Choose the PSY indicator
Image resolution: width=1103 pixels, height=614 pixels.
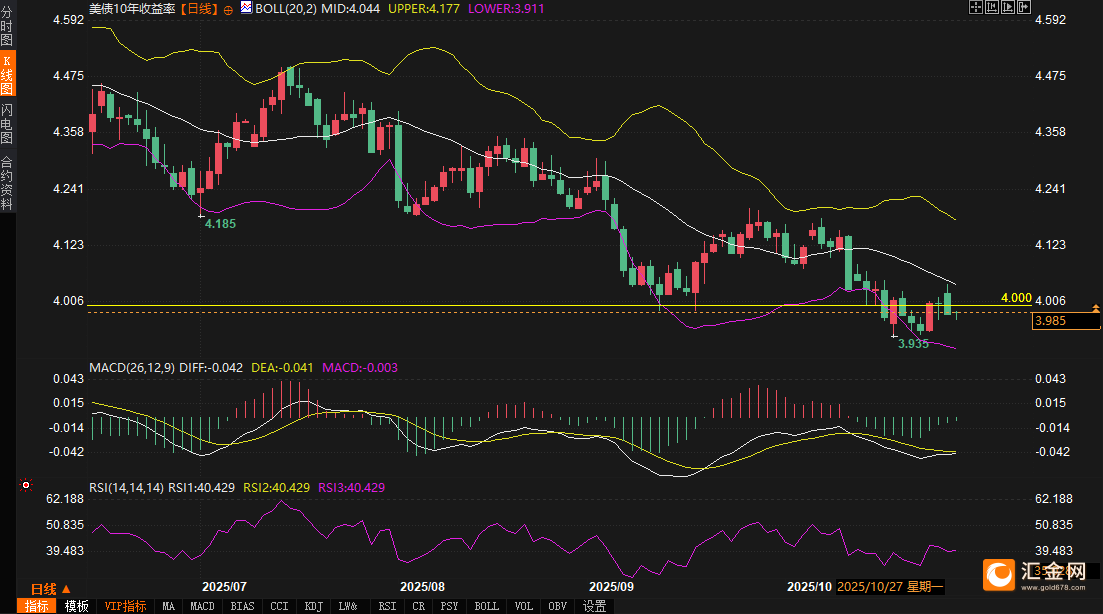[x=450, y=606]
